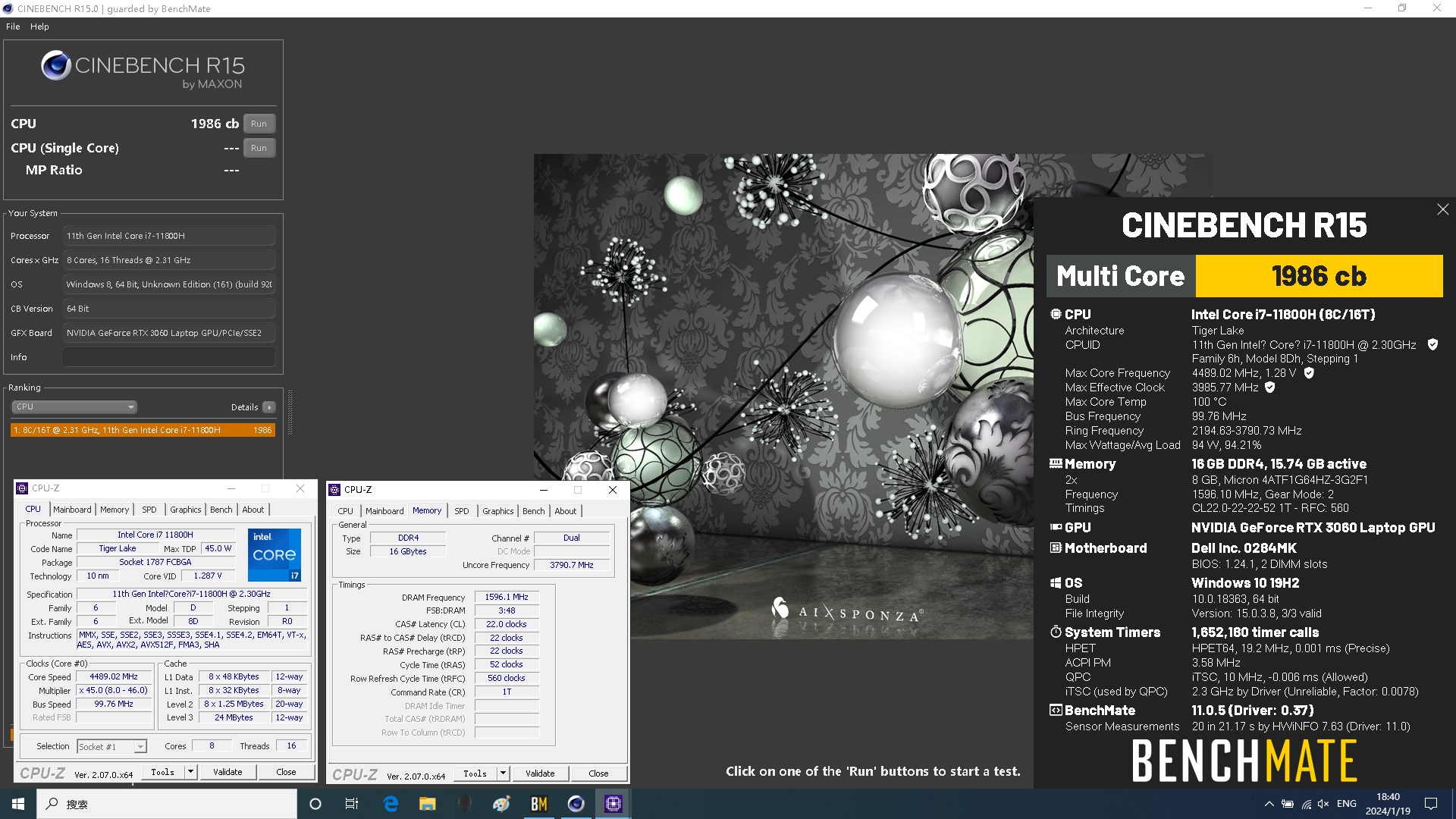Switch to Cinebench app on taskbar
Image resolution: width=1456 pixels, height=819 pixels.
(576, 804)
